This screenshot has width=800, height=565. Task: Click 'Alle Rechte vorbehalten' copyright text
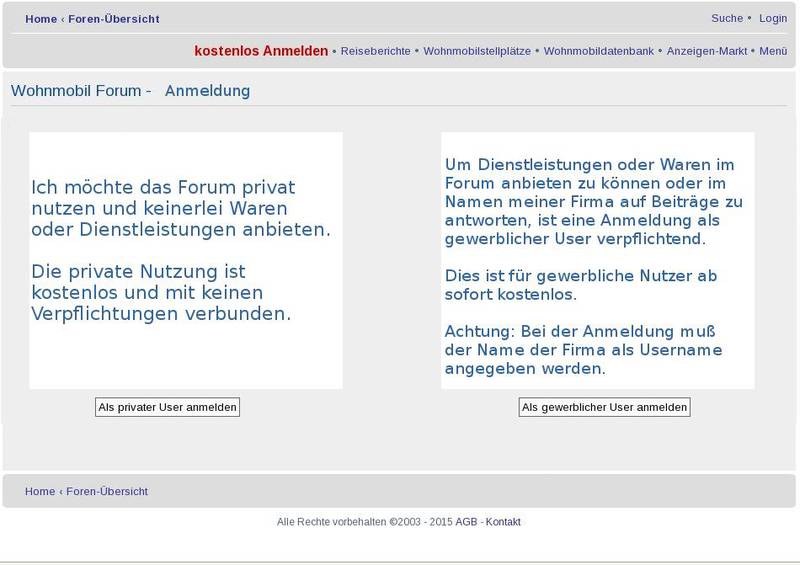point(332,522)
